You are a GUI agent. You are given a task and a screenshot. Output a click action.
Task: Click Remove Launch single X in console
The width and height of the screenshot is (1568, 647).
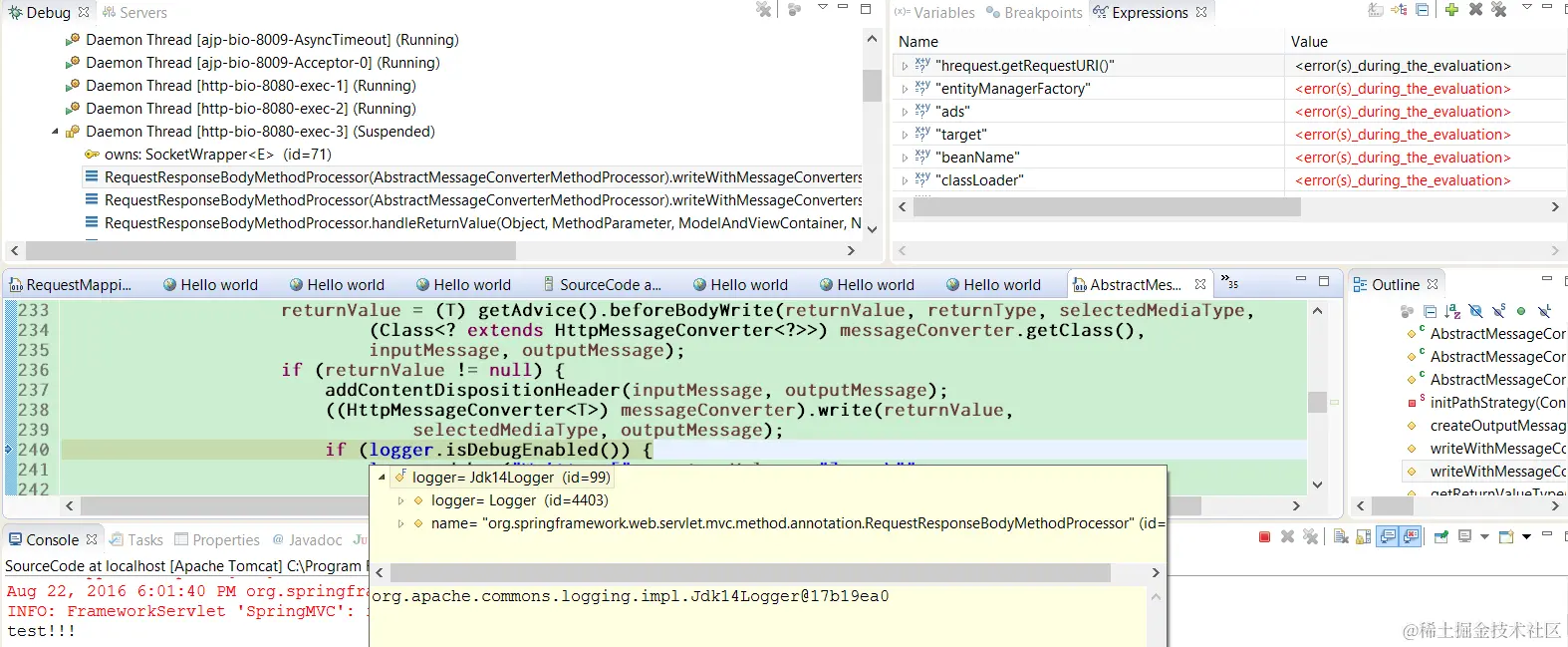tap(1287, 536)
